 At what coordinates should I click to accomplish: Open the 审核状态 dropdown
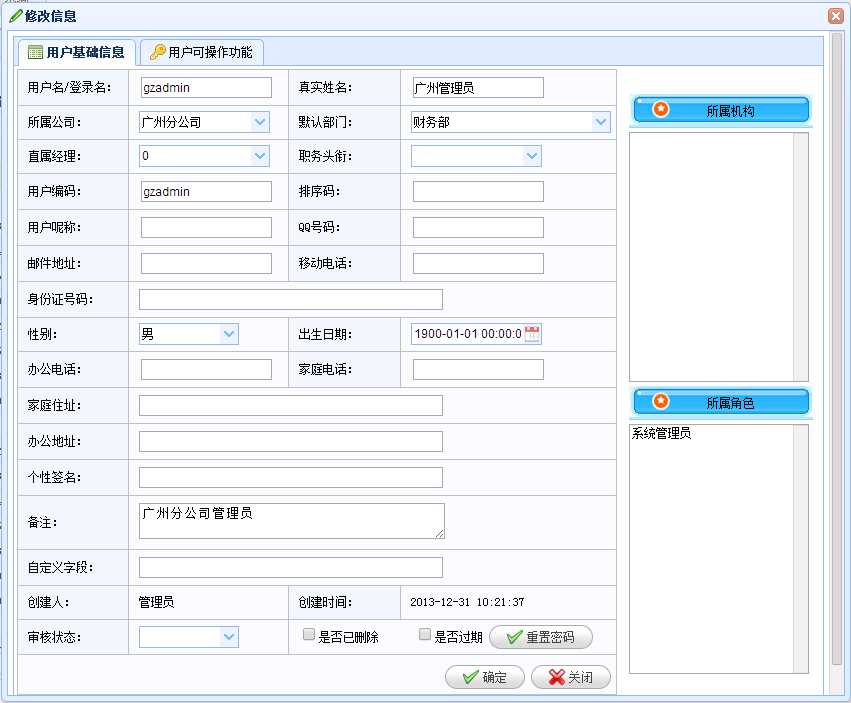[230, 637]
